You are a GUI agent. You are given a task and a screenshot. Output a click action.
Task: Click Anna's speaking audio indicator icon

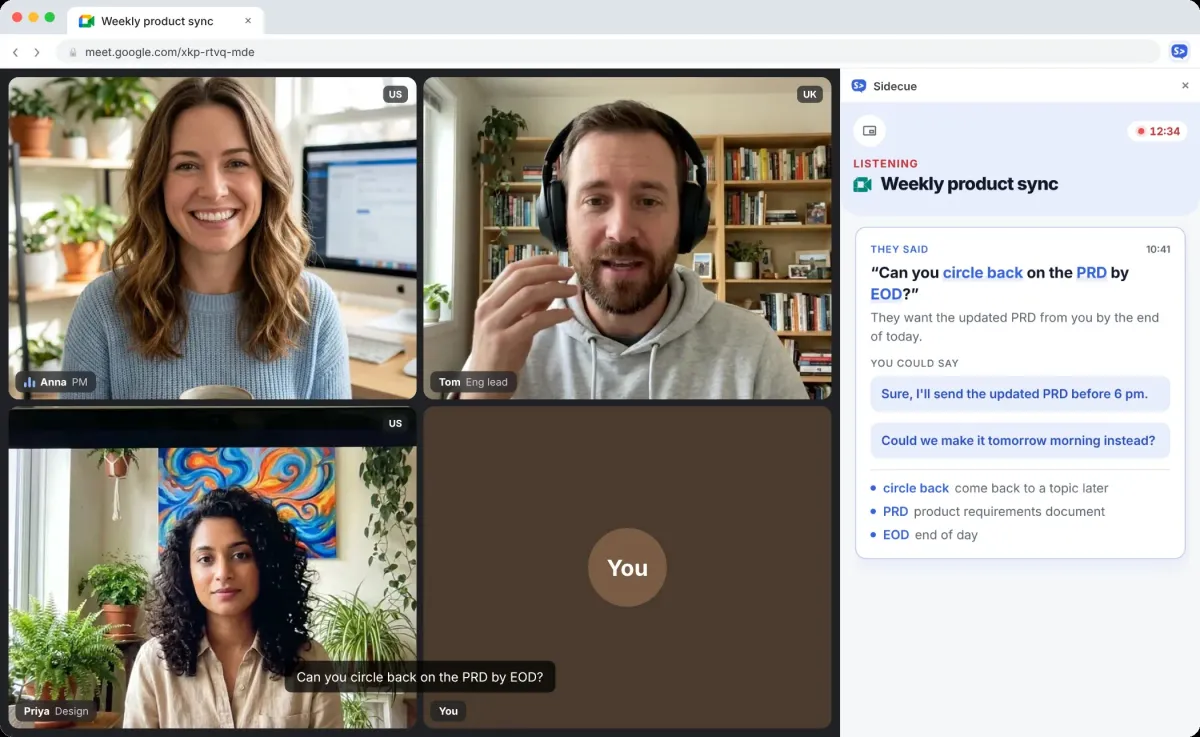29,382
